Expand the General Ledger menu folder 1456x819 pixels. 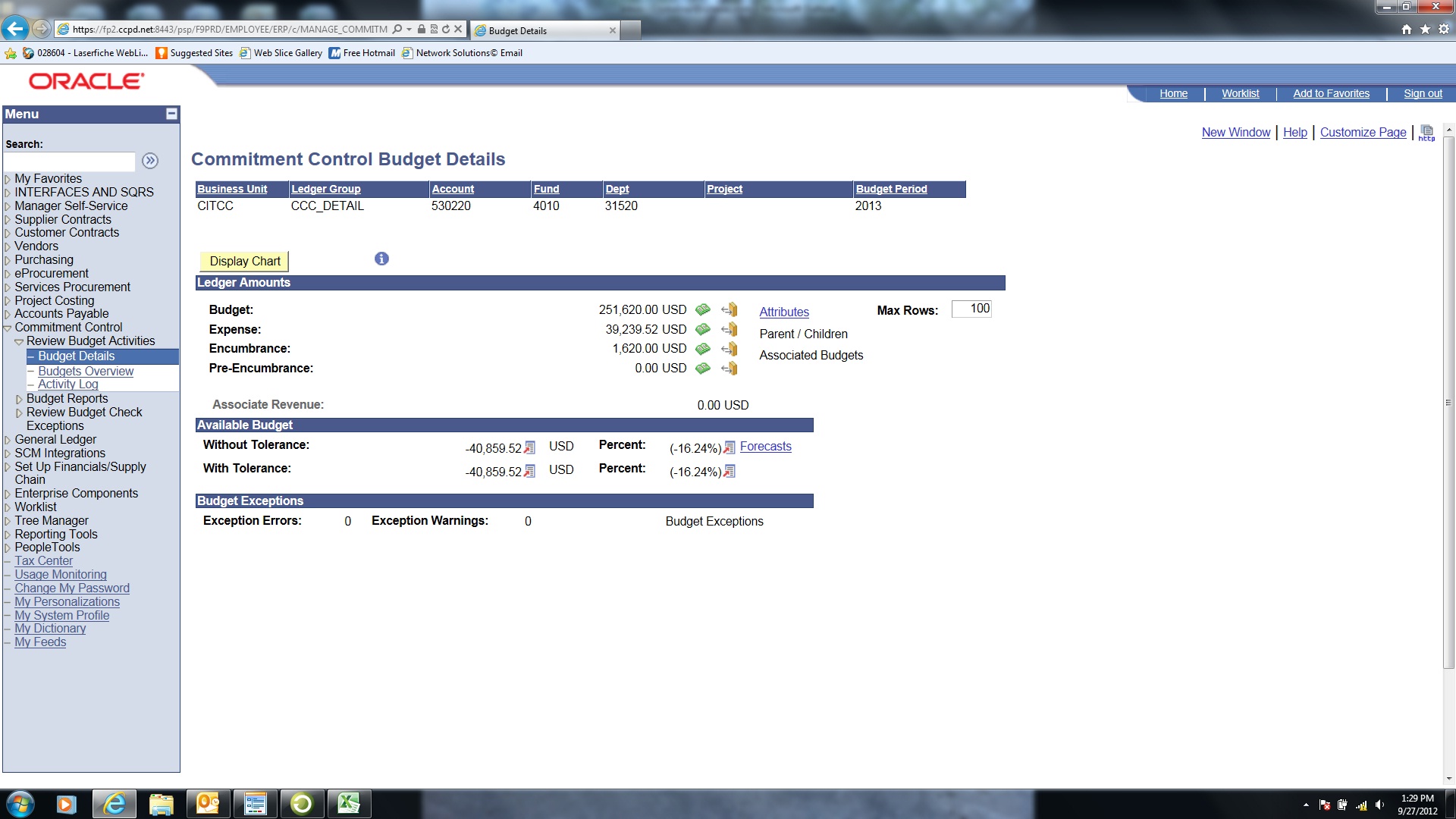[8, 441]
